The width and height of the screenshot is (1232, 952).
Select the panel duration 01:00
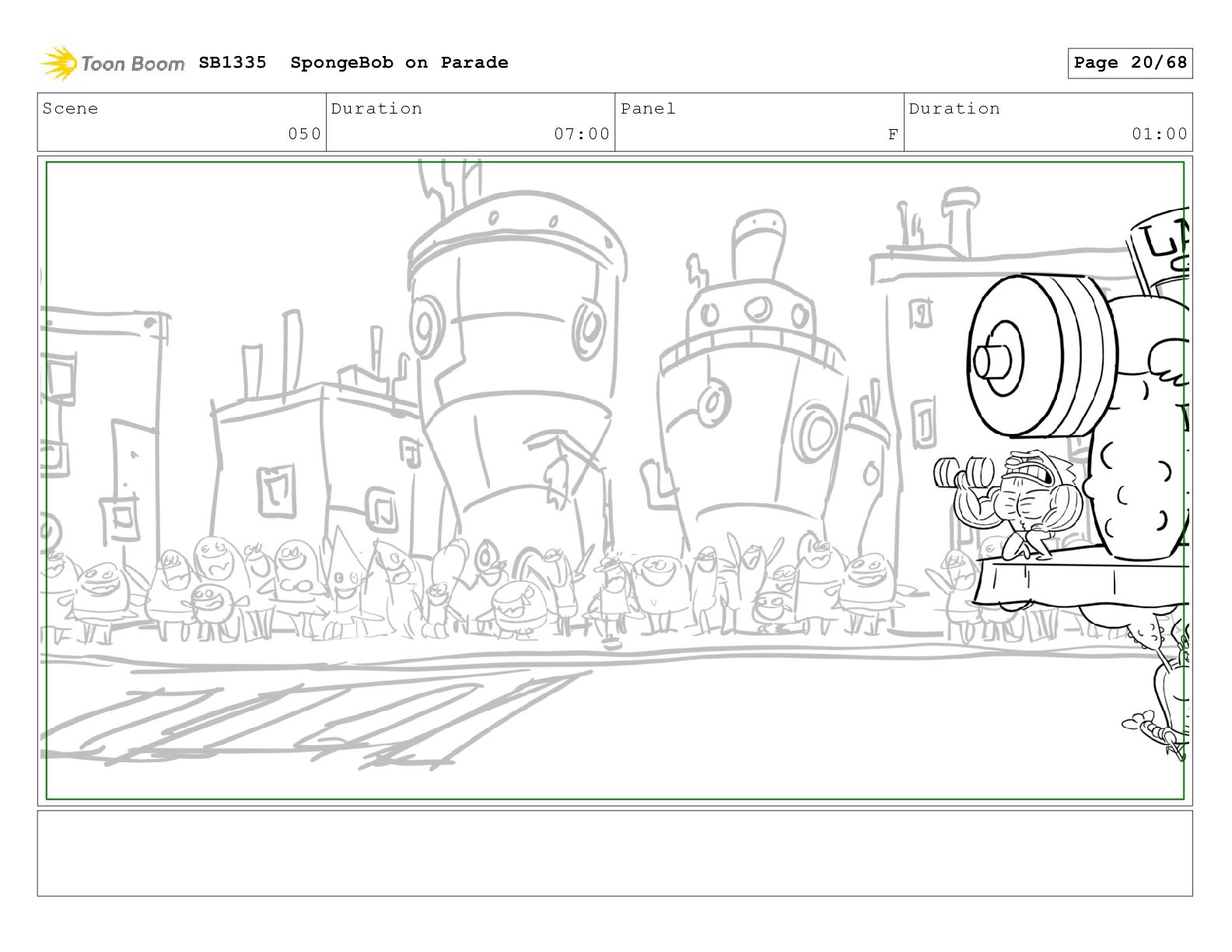1160,134
